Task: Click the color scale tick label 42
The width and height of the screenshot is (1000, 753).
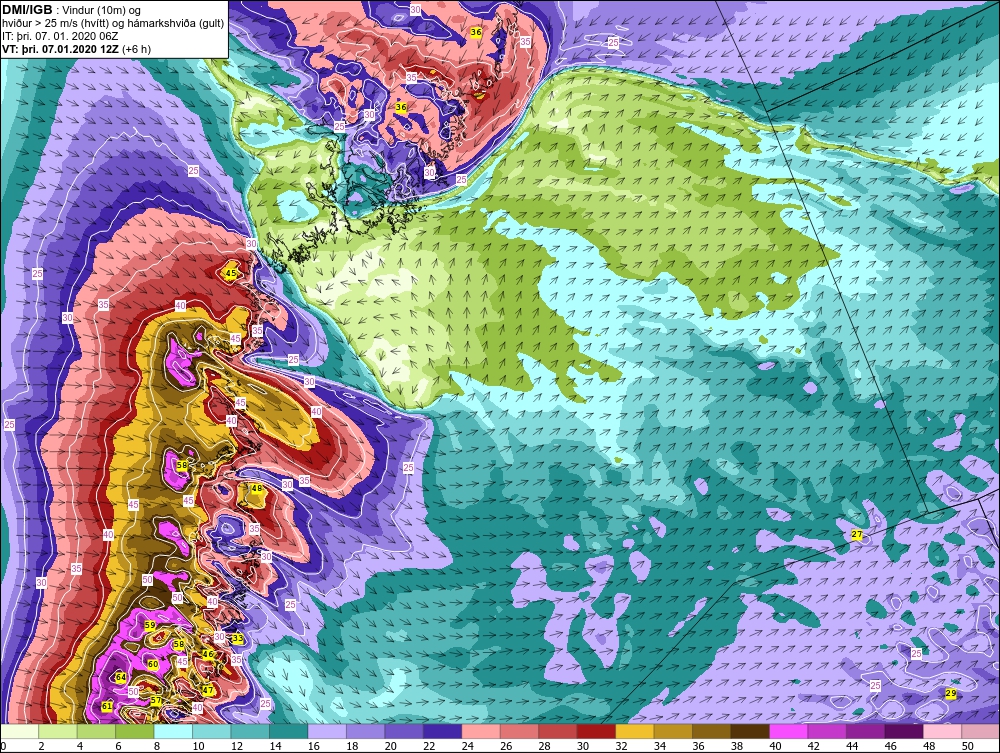Action: point(813,747)
